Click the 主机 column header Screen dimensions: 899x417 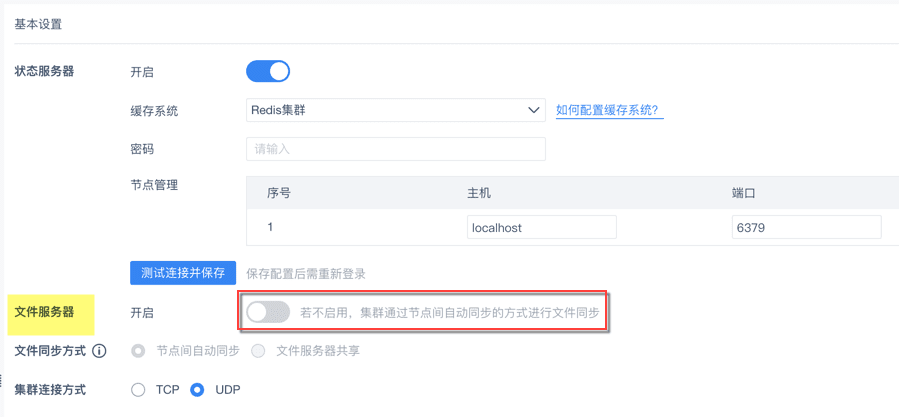click(x=479, y=192)
